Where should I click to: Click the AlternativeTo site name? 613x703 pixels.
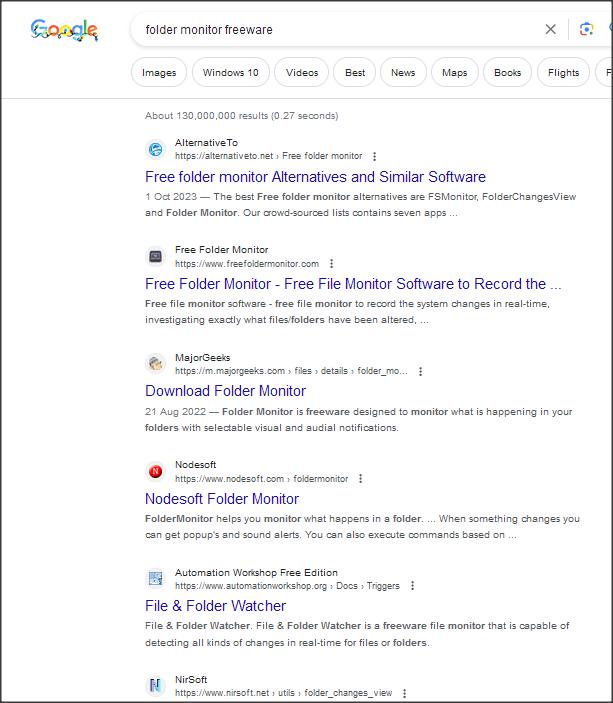point(206,143)
